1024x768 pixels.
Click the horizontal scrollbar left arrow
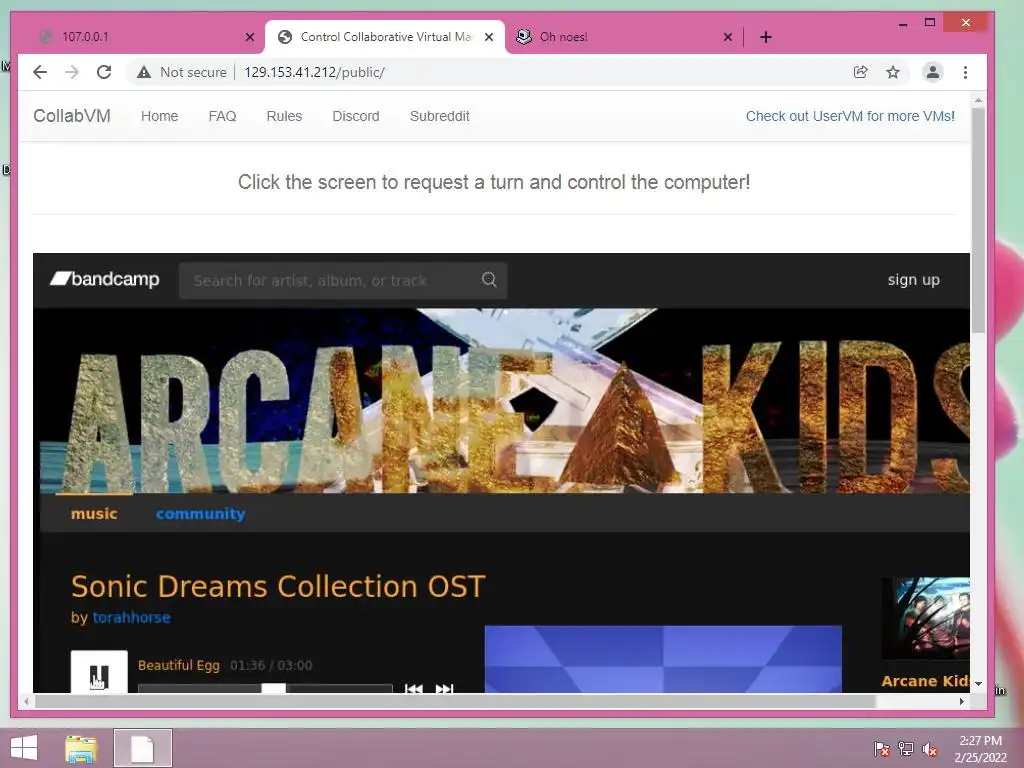coord(26,701)
